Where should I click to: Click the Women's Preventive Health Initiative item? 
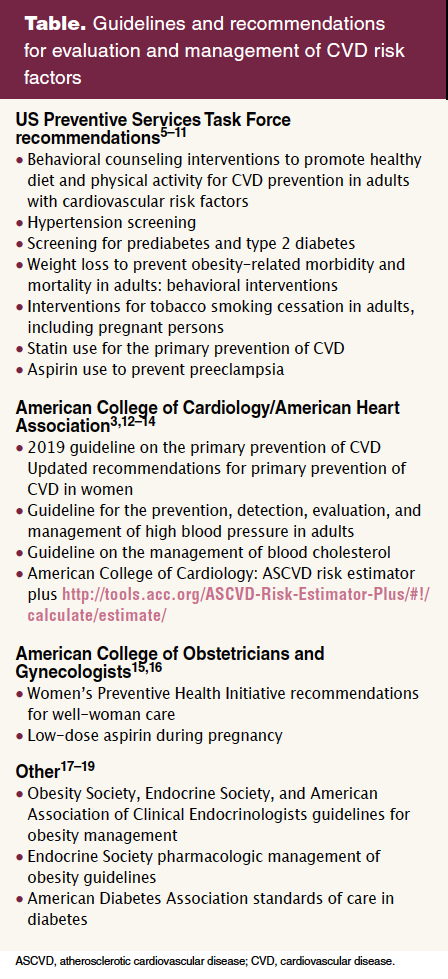point(223,703)
